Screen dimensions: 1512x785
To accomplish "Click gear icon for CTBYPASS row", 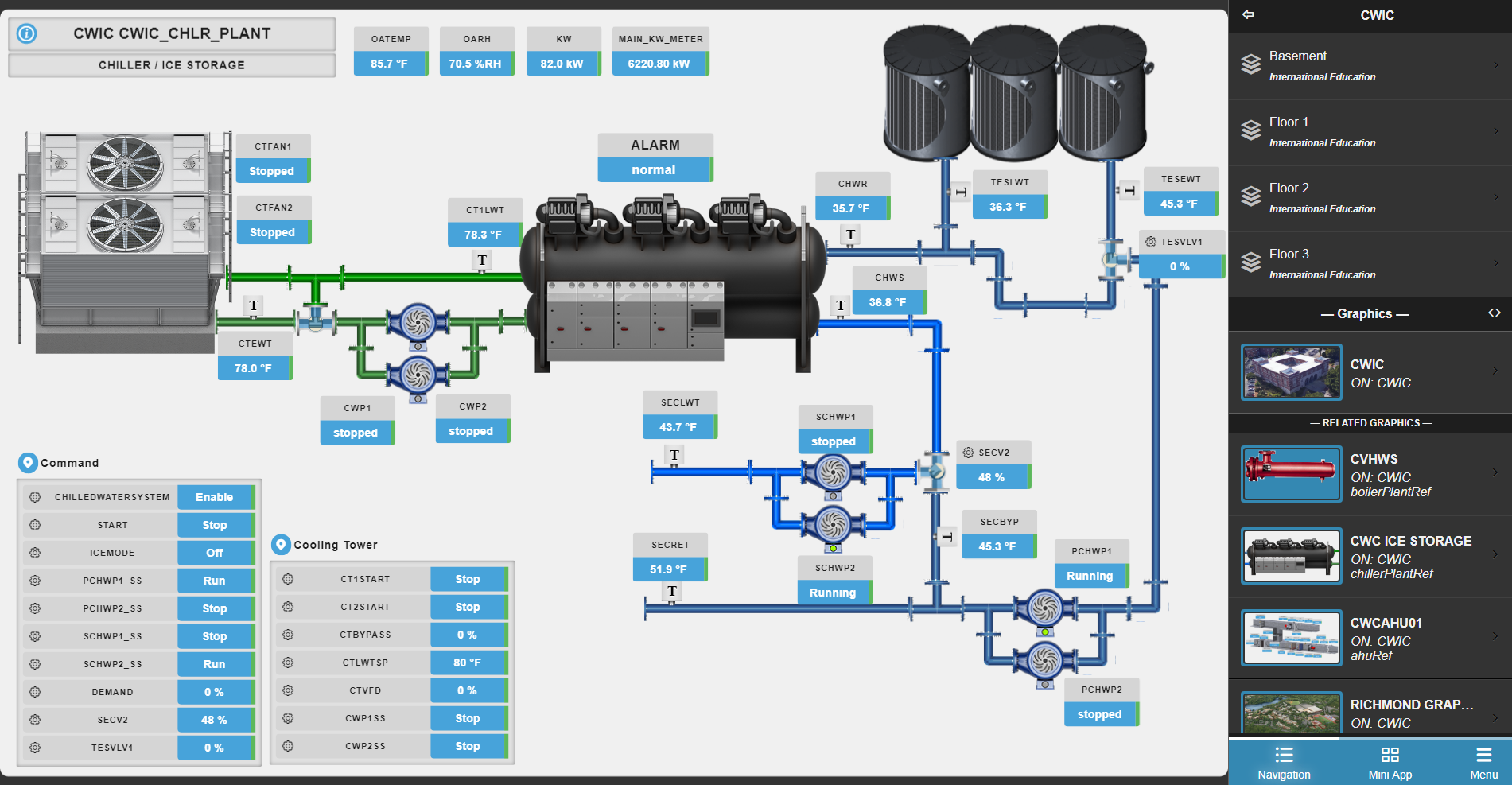I will [288, 635].
